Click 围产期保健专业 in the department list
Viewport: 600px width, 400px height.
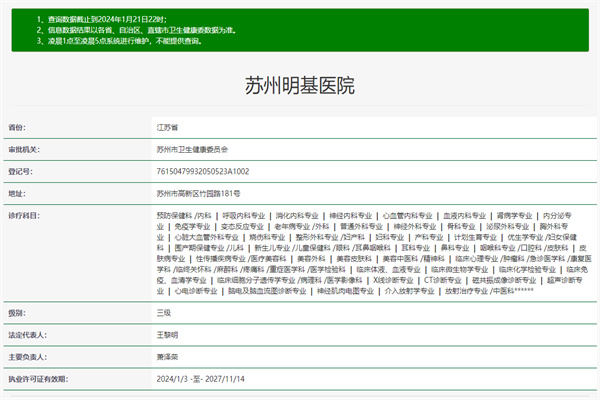pos(199,248)
